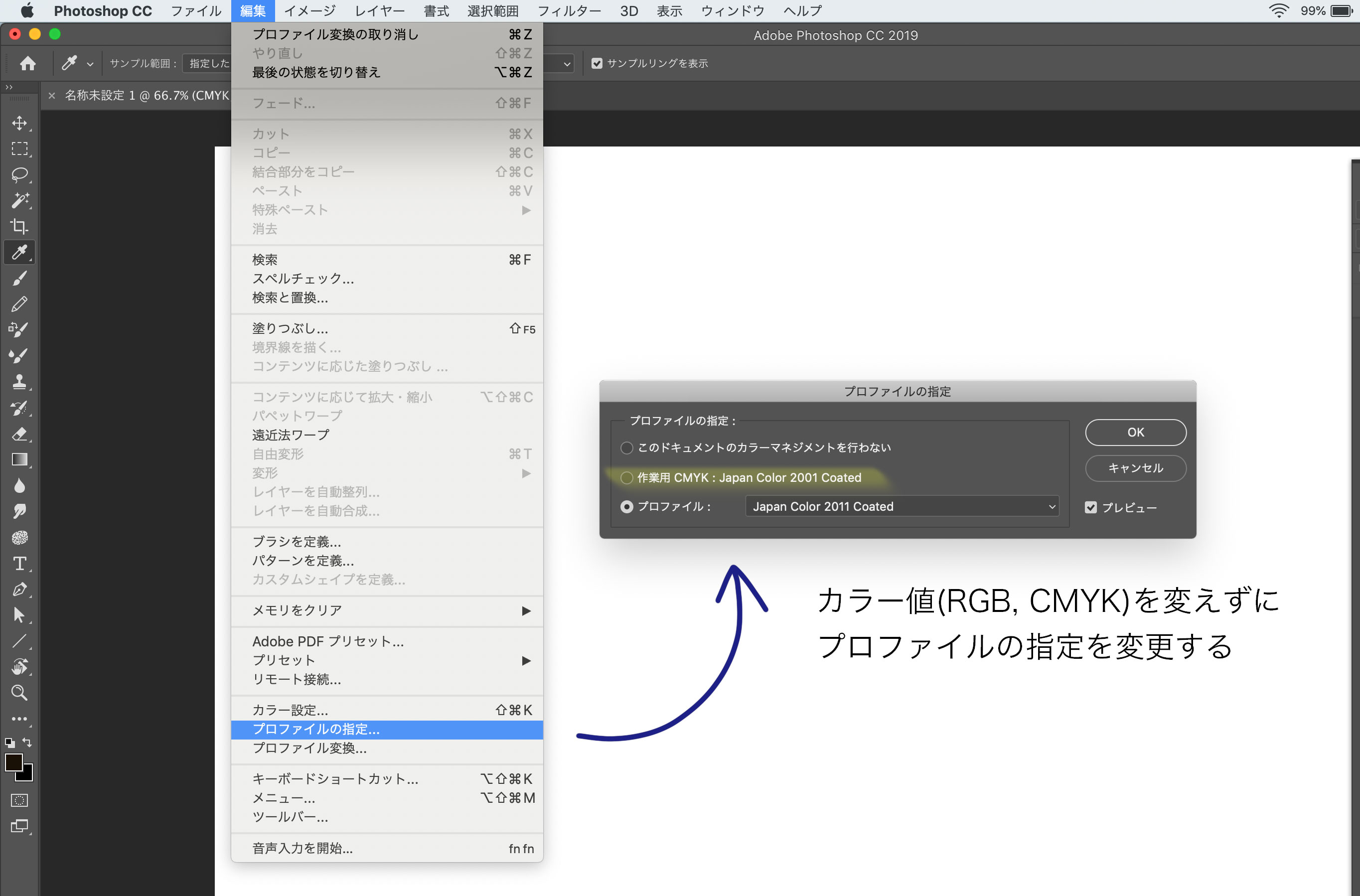Select the Color Replacement tool
The height and width of the screenshot is (896, 1360).
(x=19, y=330)
